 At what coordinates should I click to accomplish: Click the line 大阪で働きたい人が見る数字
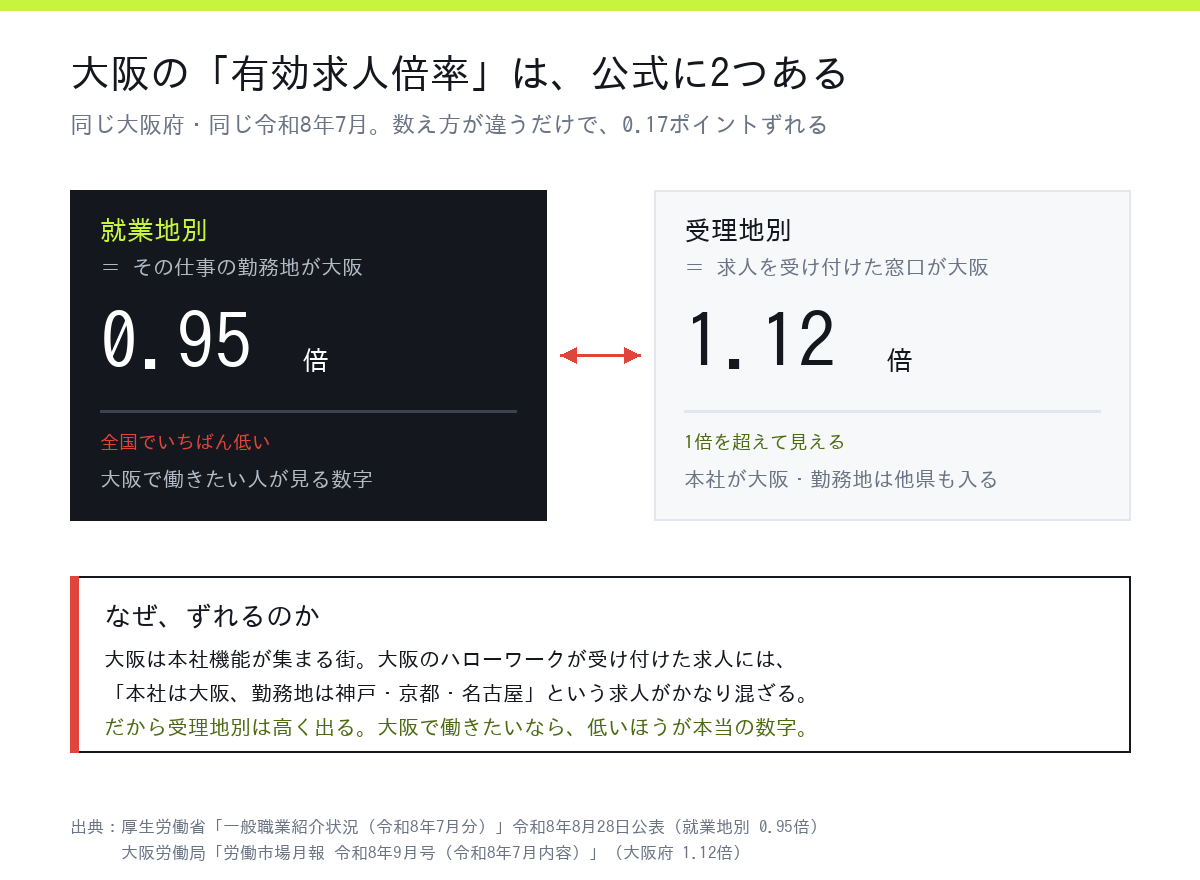[236, 479]
